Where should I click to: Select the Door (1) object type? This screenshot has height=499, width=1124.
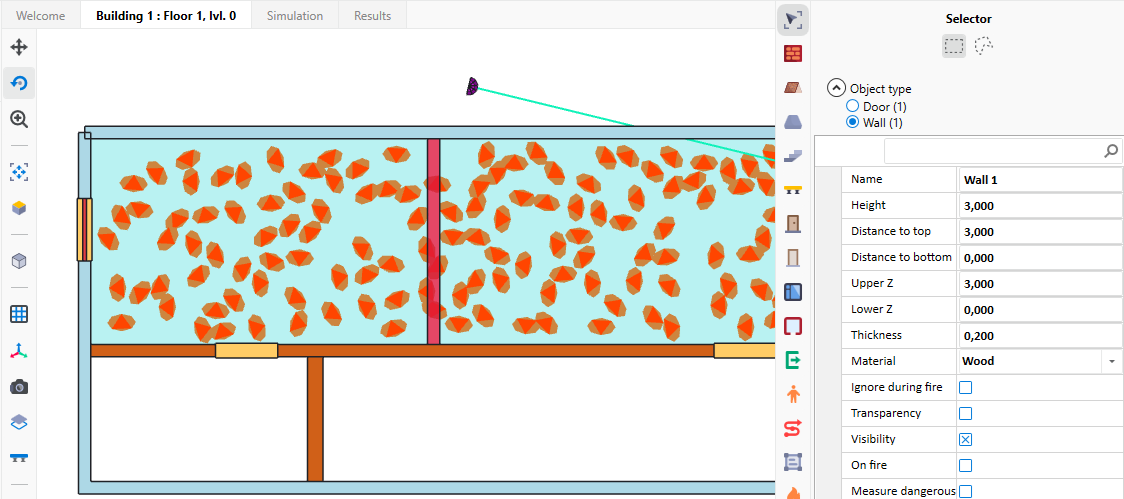click(x=852, y=107)
